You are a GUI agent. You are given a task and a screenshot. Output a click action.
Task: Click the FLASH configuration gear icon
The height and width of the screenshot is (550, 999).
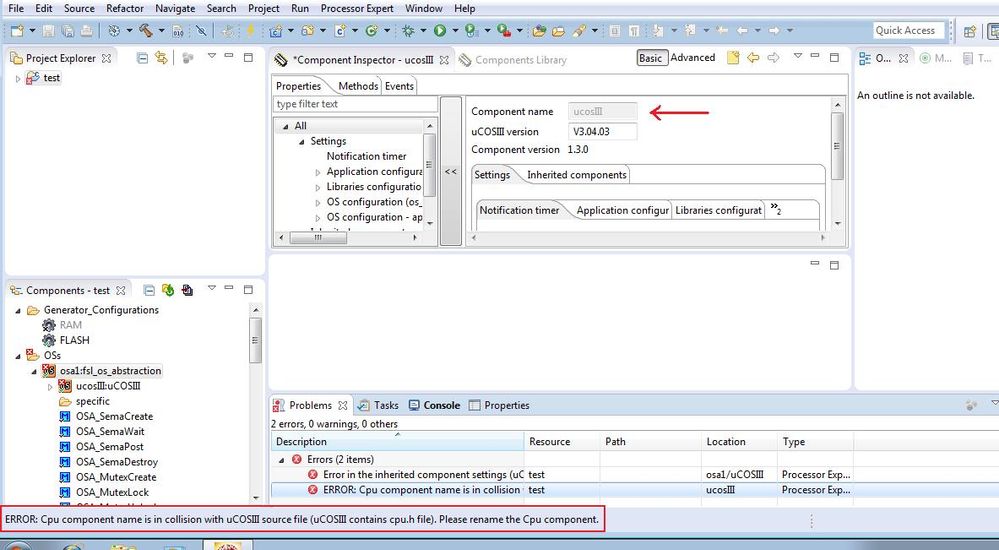point(49,340)
